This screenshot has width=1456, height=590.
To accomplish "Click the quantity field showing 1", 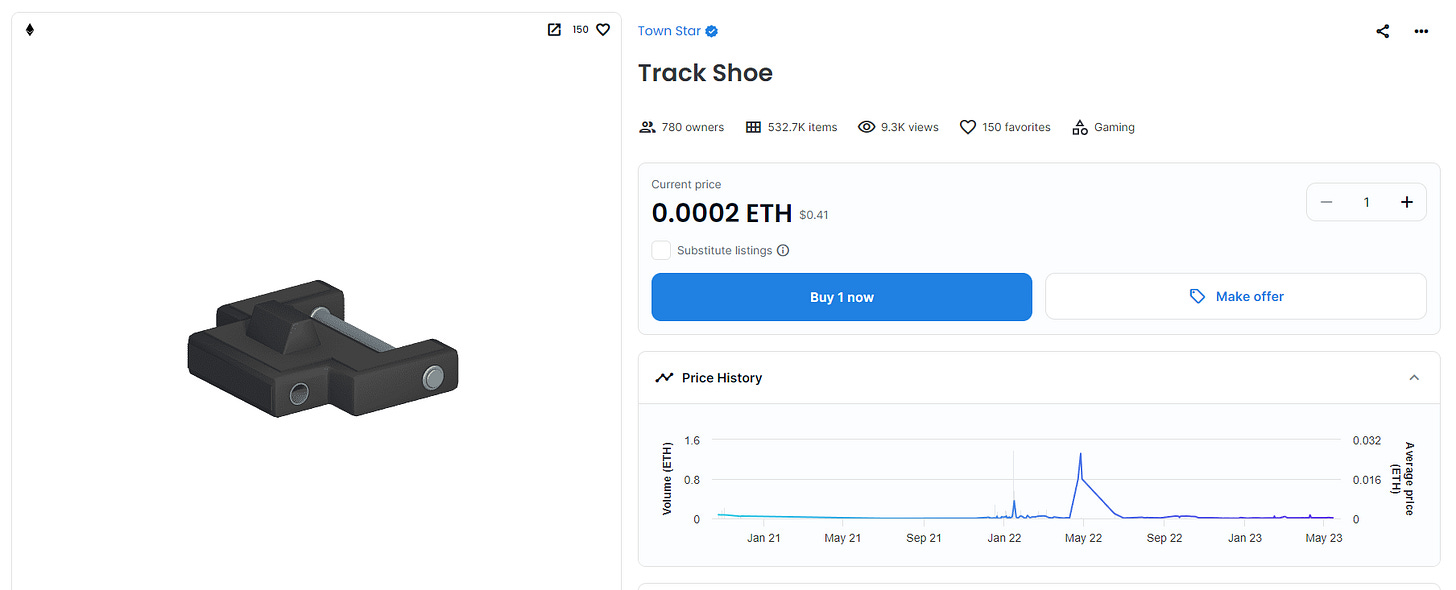I will pyautogui.click(x=1366, y=202).
